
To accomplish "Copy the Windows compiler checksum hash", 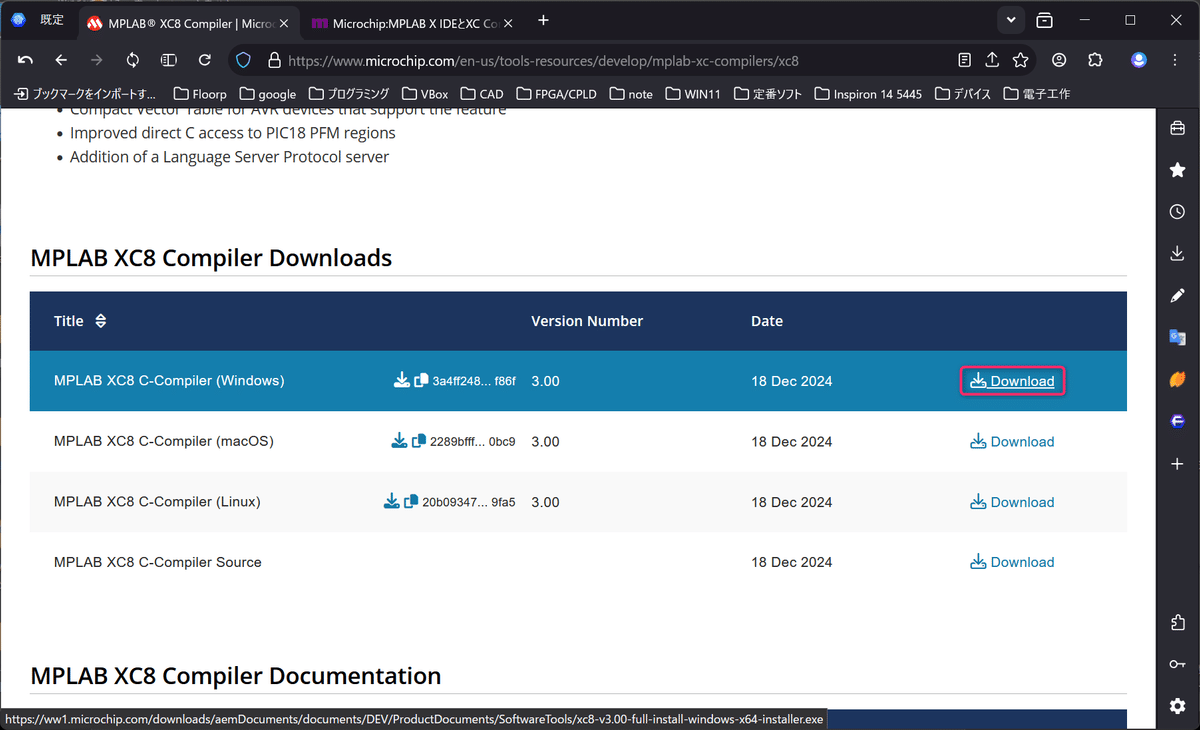I will pyautogui.click(x=422, y=381).
